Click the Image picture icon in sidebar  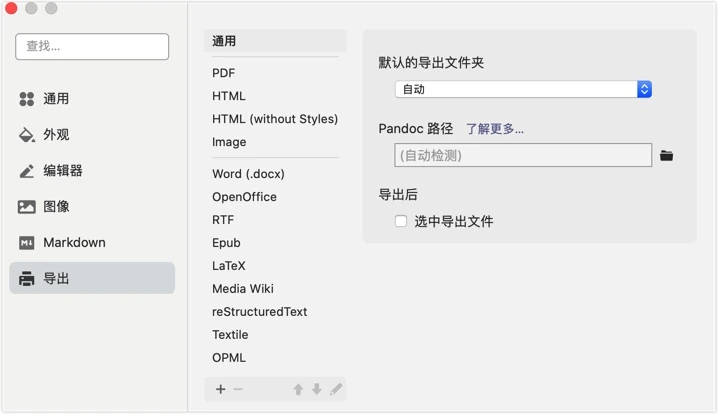point(27,207)
